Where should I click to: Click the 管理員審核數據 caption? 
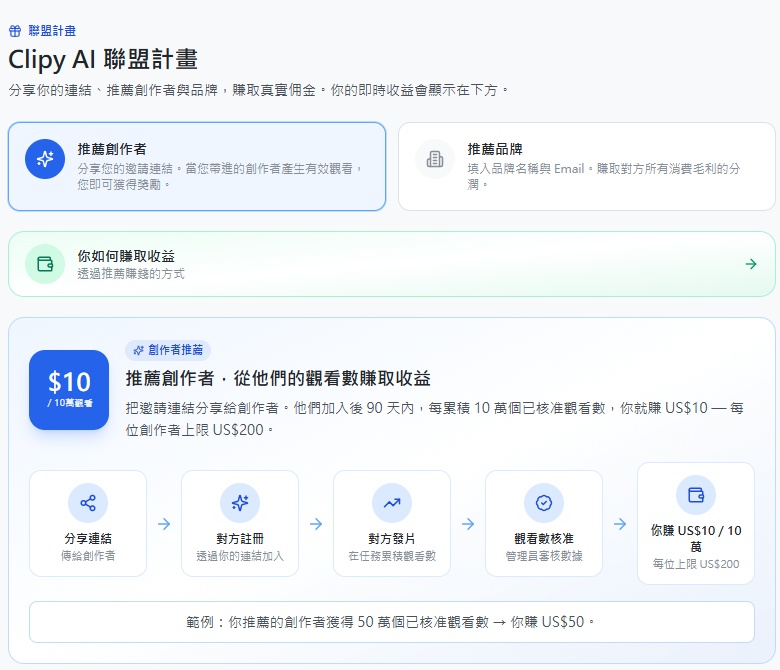(x=544, y=556)
